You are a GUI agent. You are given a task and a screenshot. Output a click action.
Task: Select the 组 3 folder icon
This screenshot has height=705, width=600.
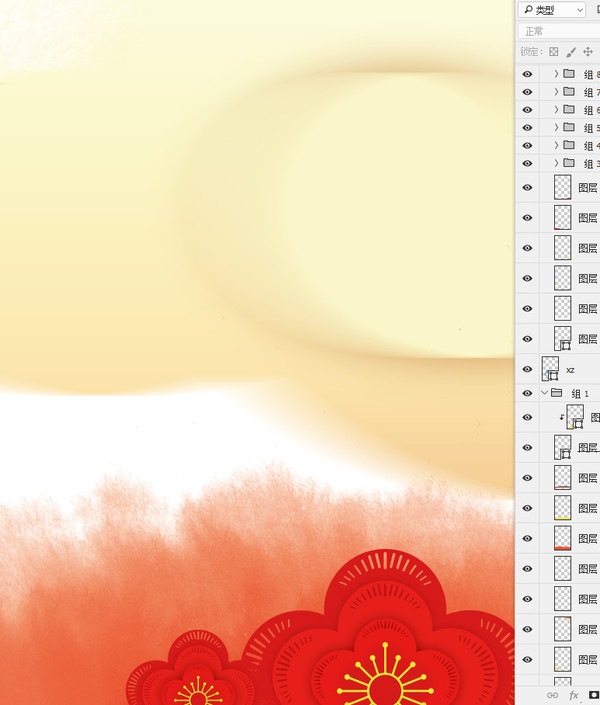click(569, 162)
